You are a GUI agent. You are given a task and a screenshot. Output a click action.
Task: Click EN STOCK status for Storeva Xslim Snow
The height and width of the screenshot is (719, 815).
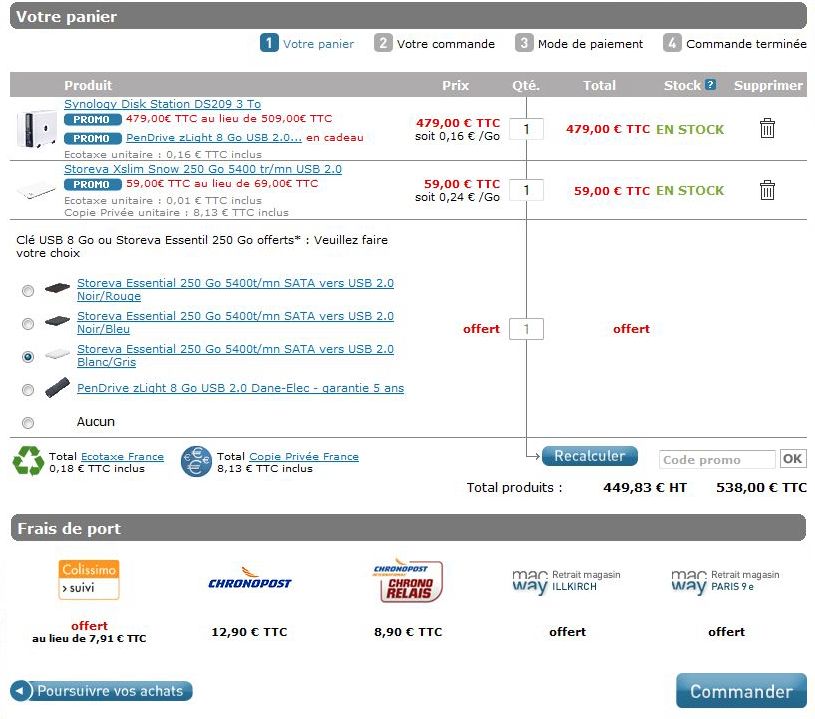[x=690, y=191]
